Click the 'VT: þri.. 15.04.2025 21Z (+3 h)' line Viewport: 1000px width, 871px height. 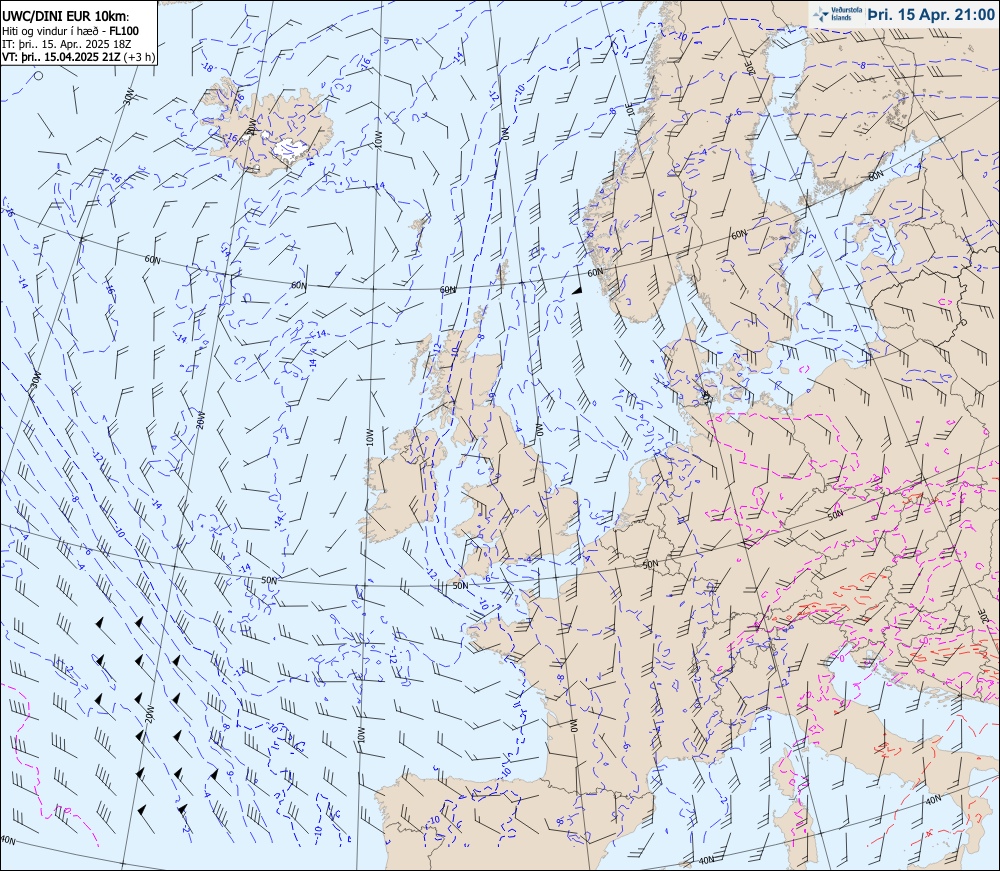pos(78,56)
